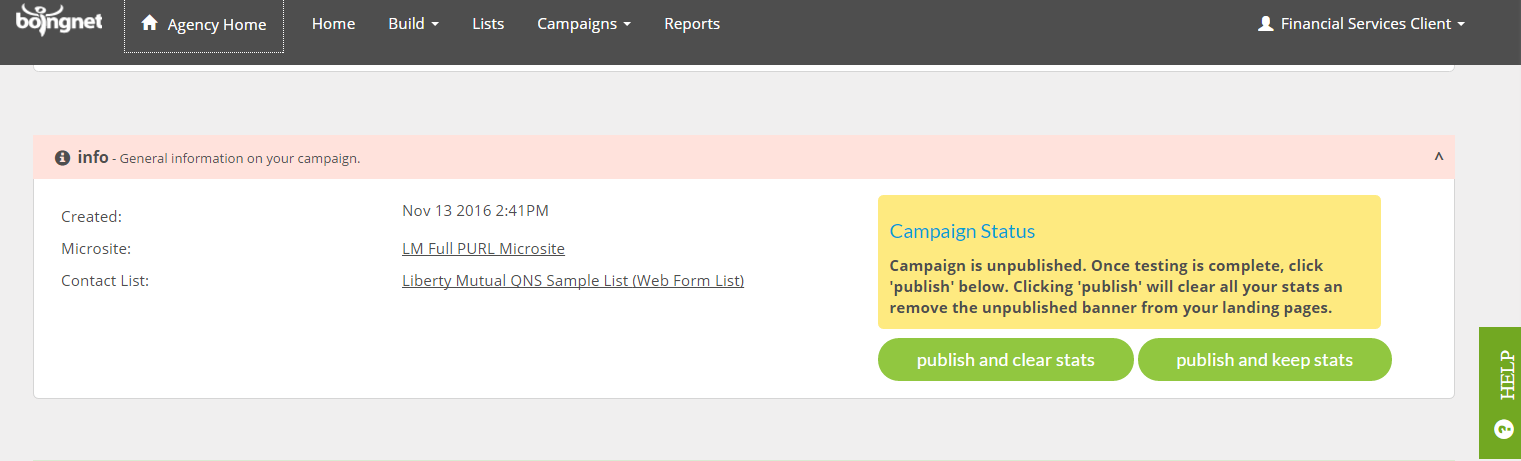Open the Lists menu item

tap(488, 24)
